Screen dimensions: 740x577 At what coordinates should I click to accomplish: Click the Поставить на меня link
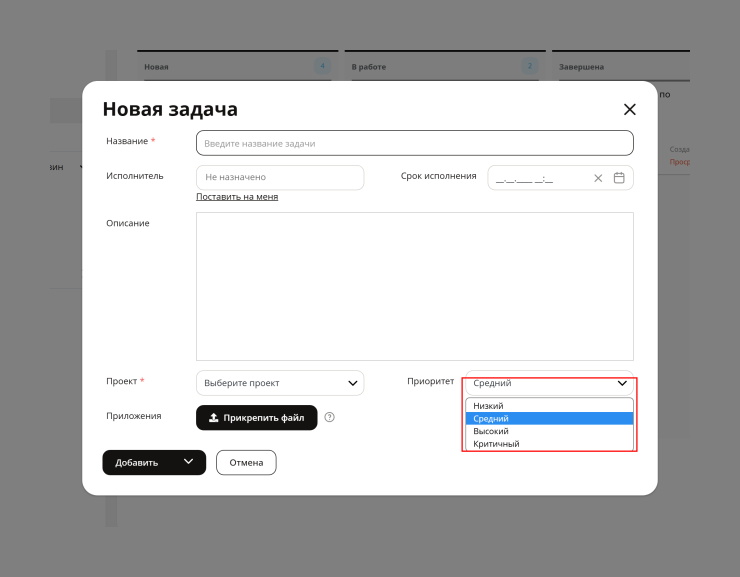coord(237,197)
